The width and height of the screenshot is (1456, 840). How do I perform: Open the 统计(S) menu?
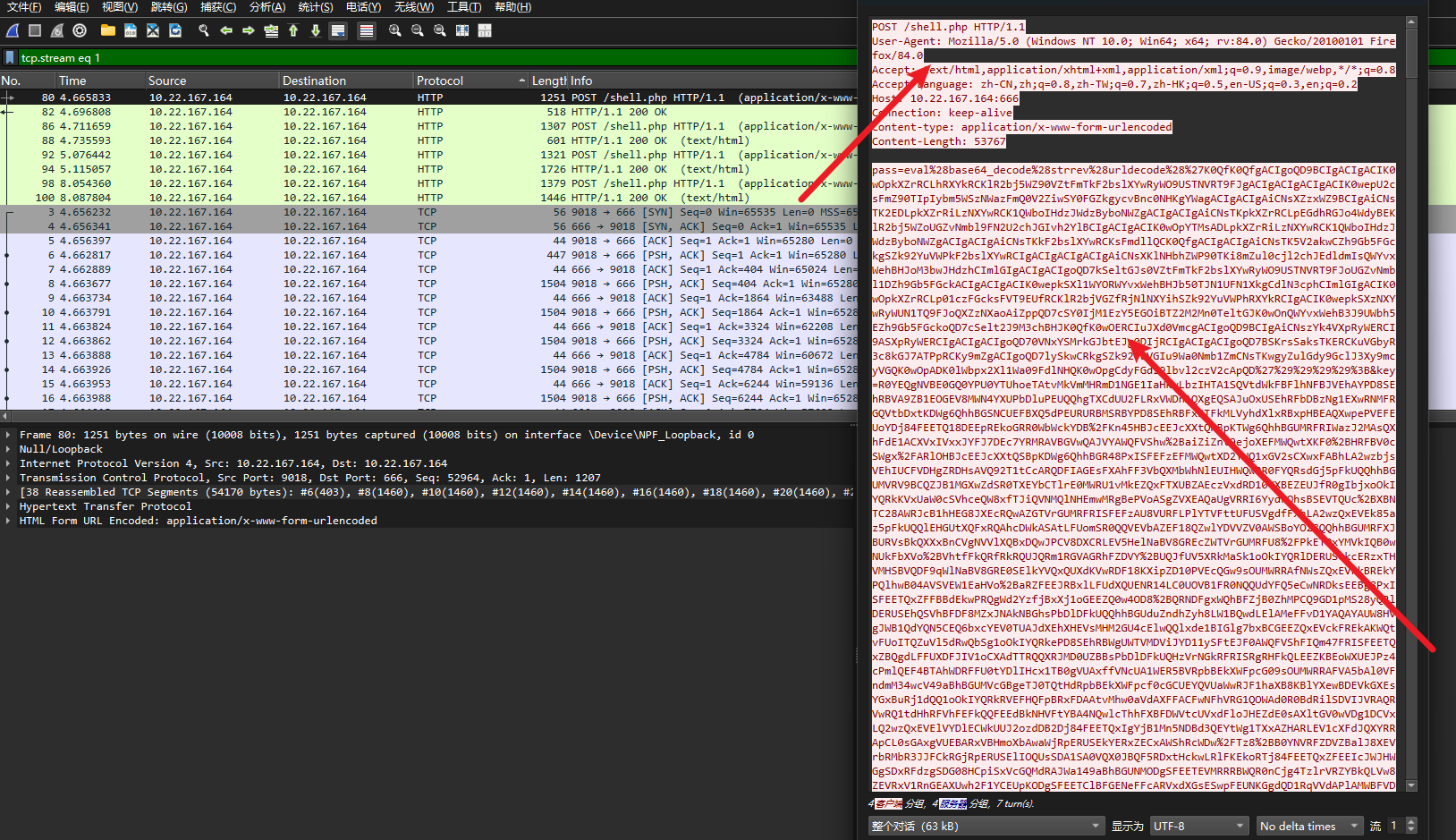tap(315, 7)
